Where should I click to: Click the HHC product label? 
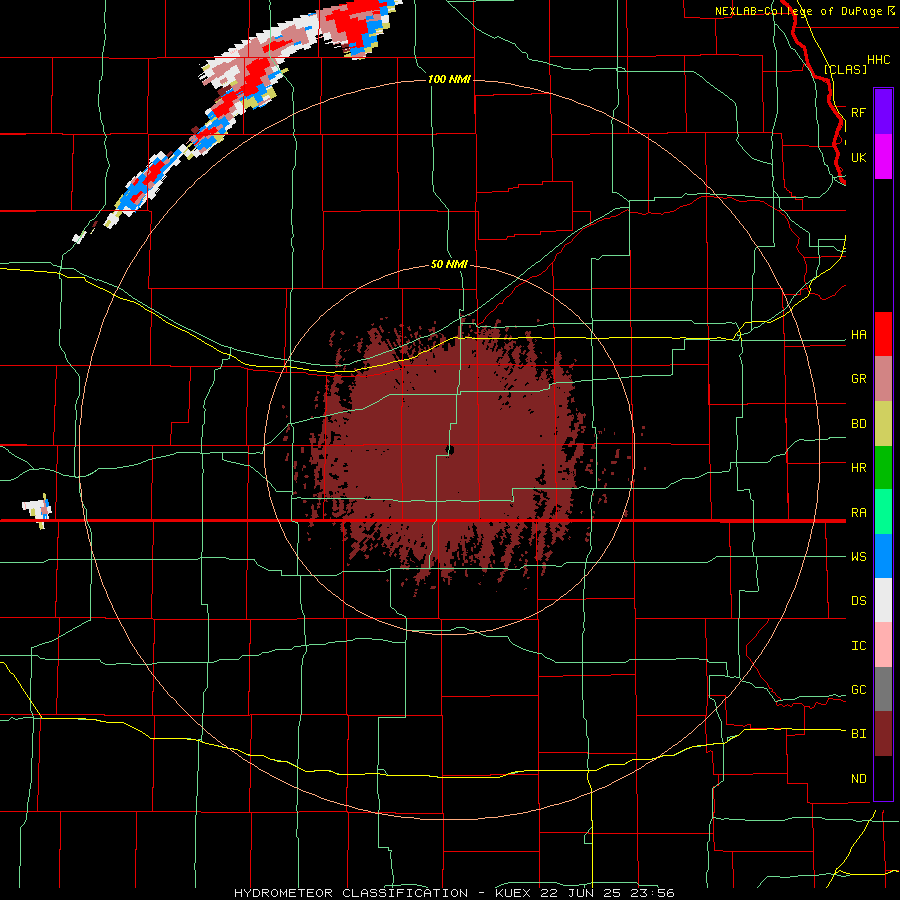(879, 60)
